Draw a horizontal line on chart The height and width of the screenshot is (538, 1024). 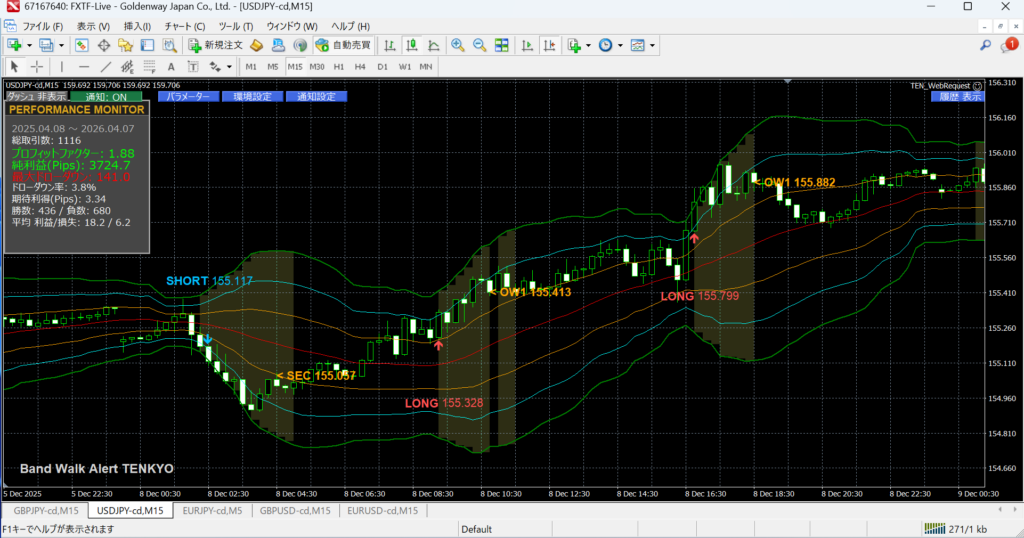click(84, 66)
